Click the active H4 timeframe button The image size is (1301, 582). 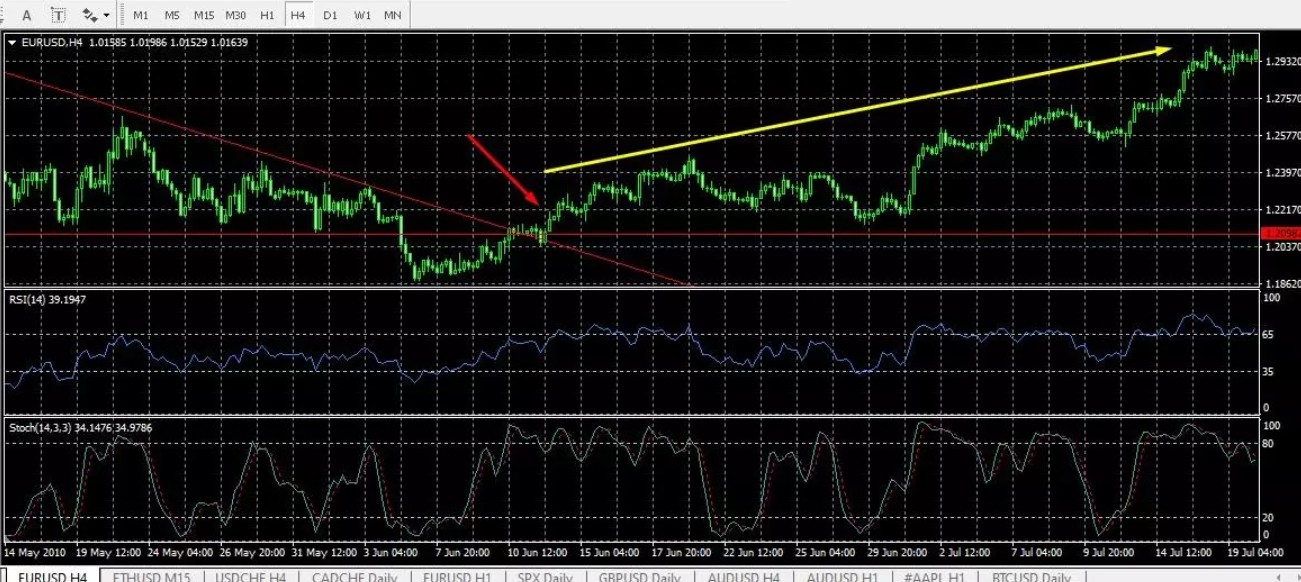[298, 15]
